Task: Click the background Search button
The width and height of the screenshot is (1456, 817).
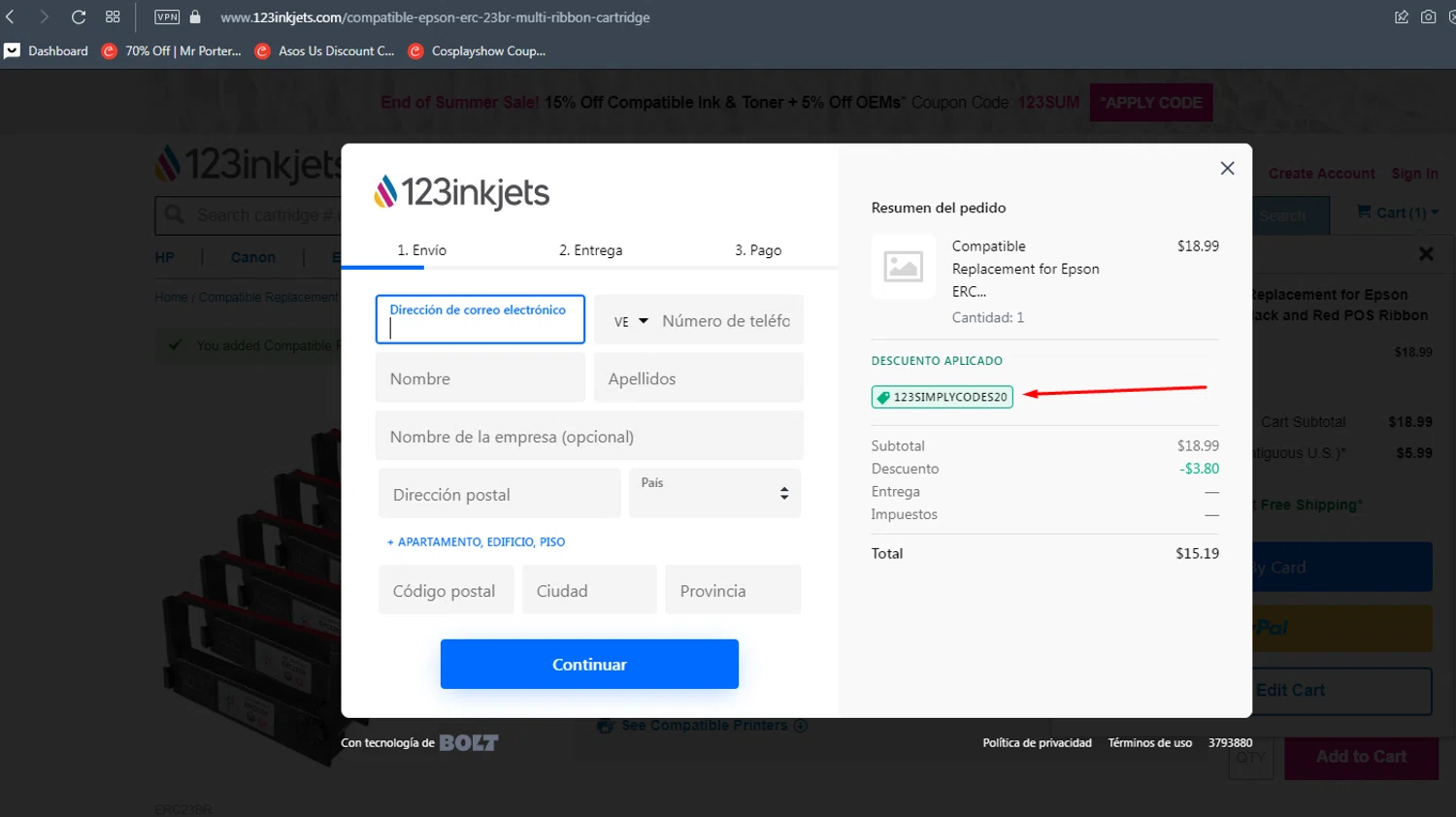Action: point(1291,215)
